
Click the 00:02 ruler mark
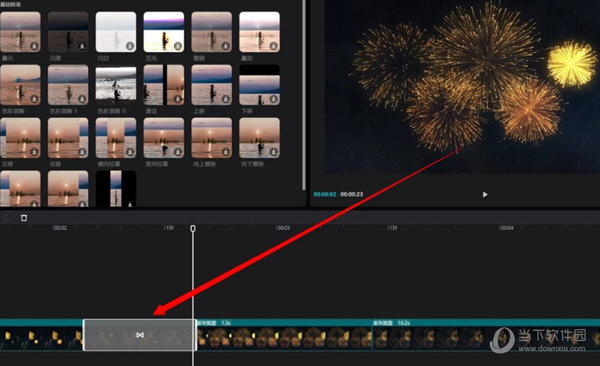click(60, 228)
